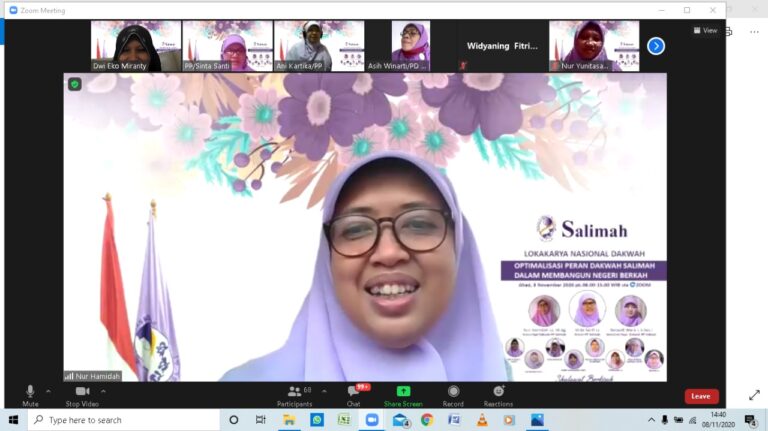Open the Participants panel
This screenshot has height=431, width=768.
(294, 396)
